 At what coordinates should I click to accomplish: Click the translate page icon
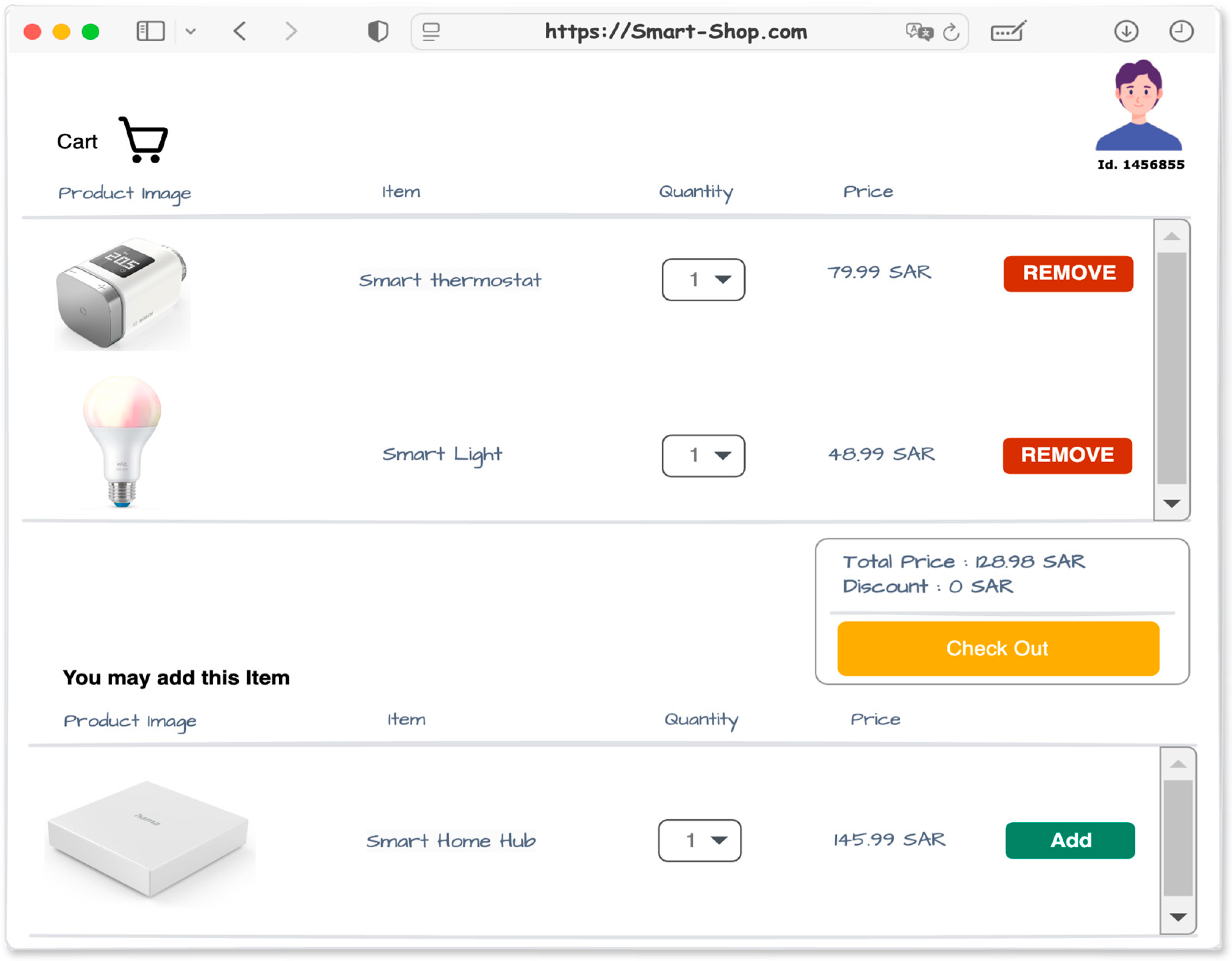pyautogui.click(x=919, y=32)
